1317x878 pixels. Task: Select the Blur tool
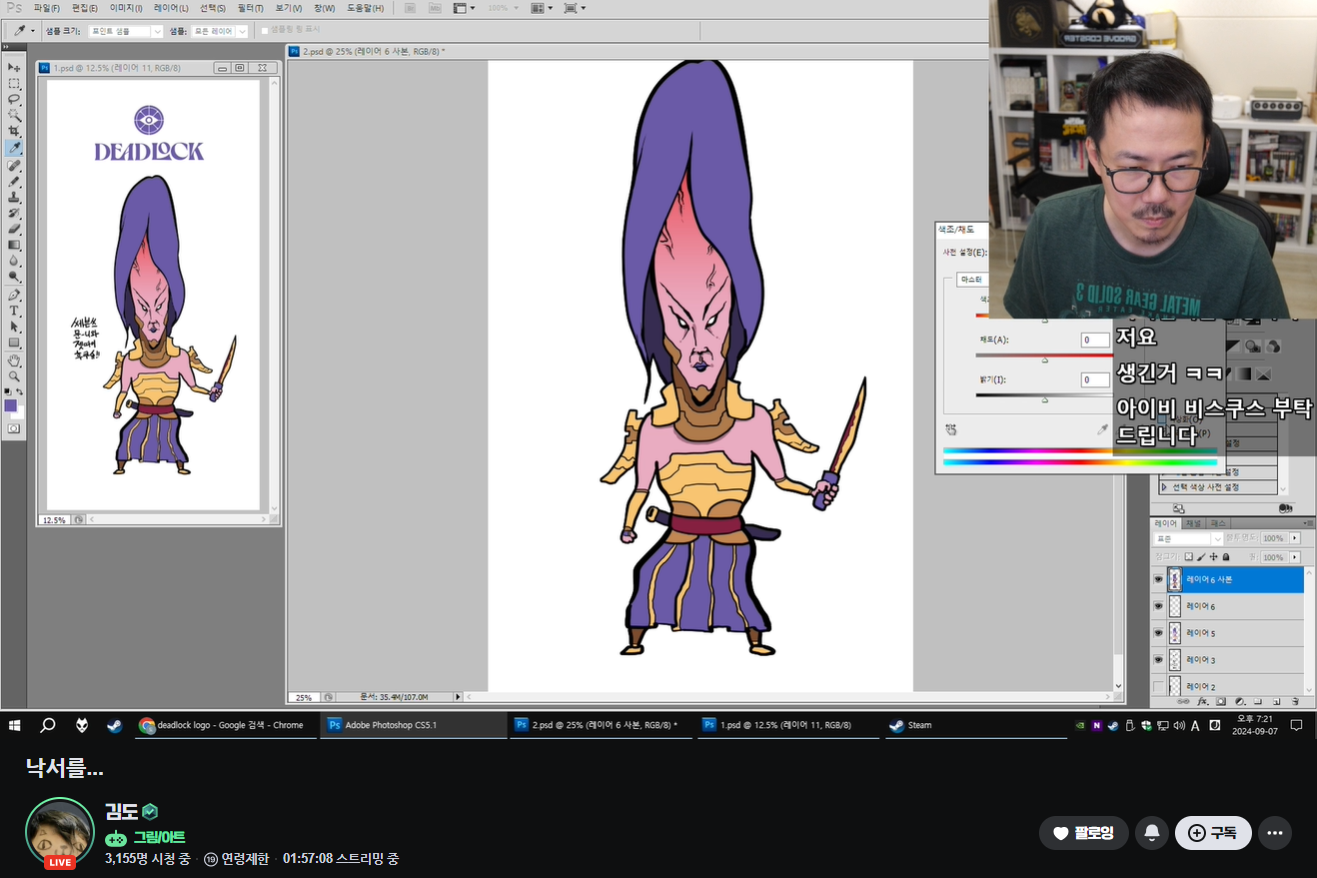tap(14, 261)
